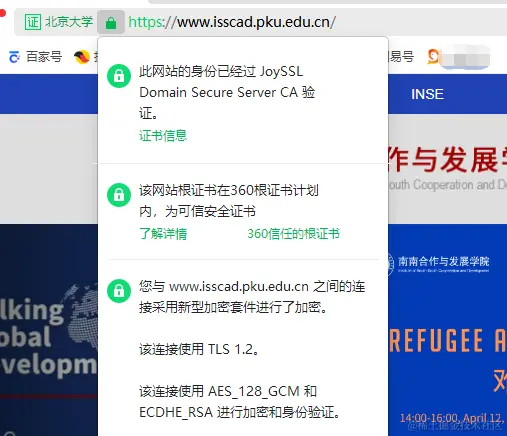
Task: Click the left banner with world map image
Action: click(49, 330)
